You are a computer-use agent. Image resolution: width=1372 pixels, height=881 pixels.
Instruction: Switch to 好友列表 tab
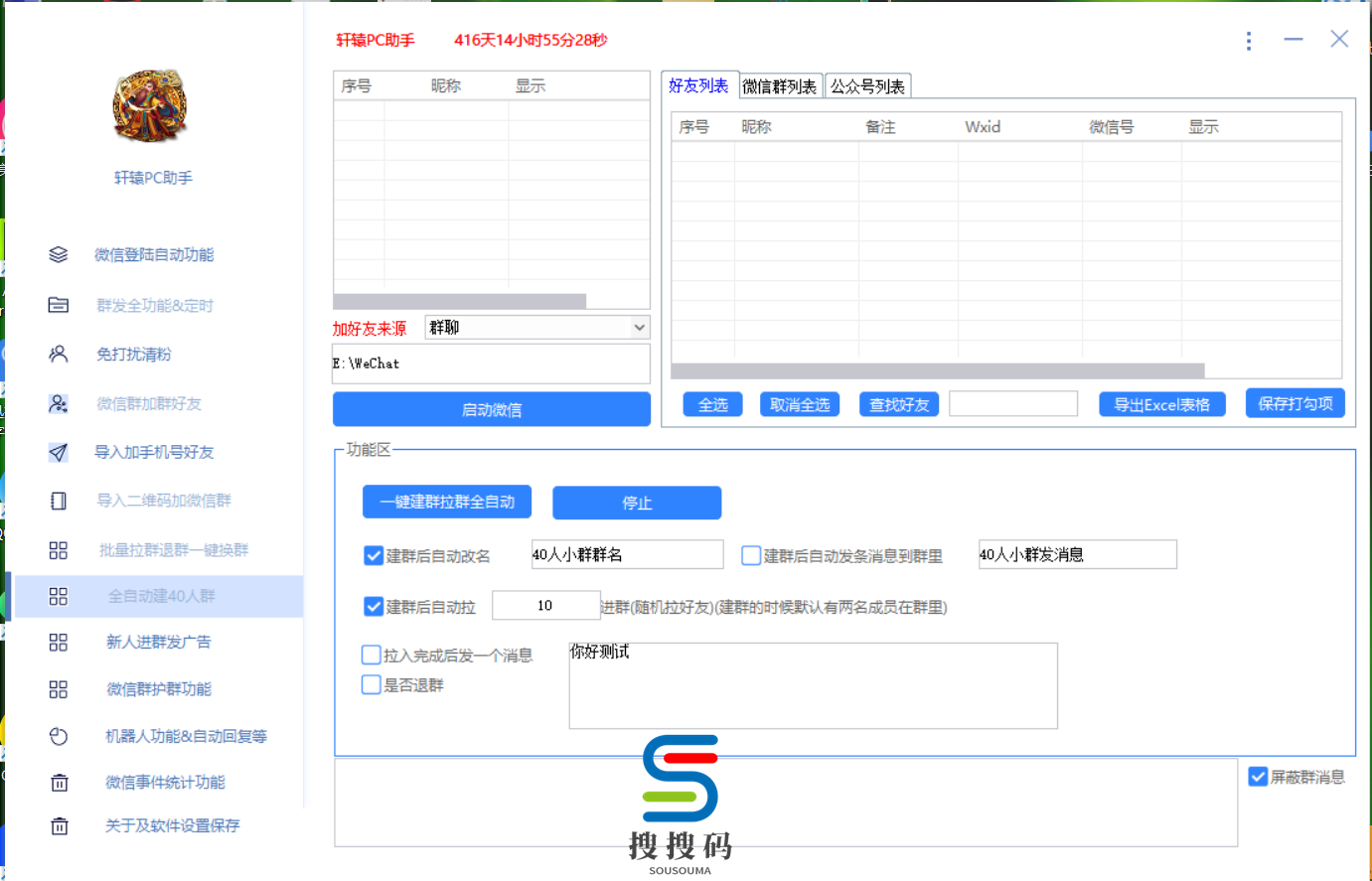point(698,85)
